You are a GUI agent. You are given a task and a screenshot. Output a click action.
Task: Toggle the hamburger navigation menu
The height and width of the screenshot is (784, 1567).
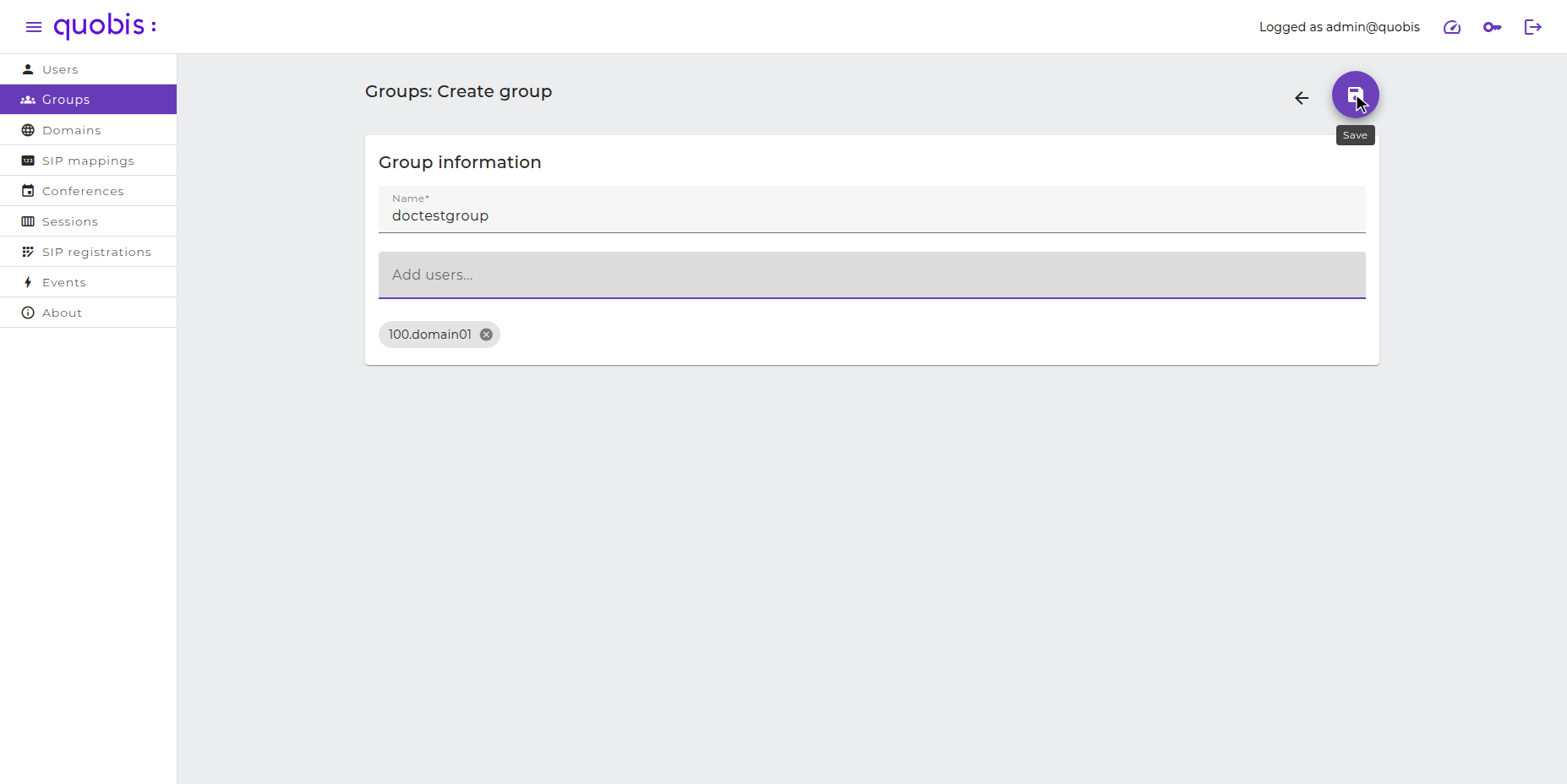34,27
